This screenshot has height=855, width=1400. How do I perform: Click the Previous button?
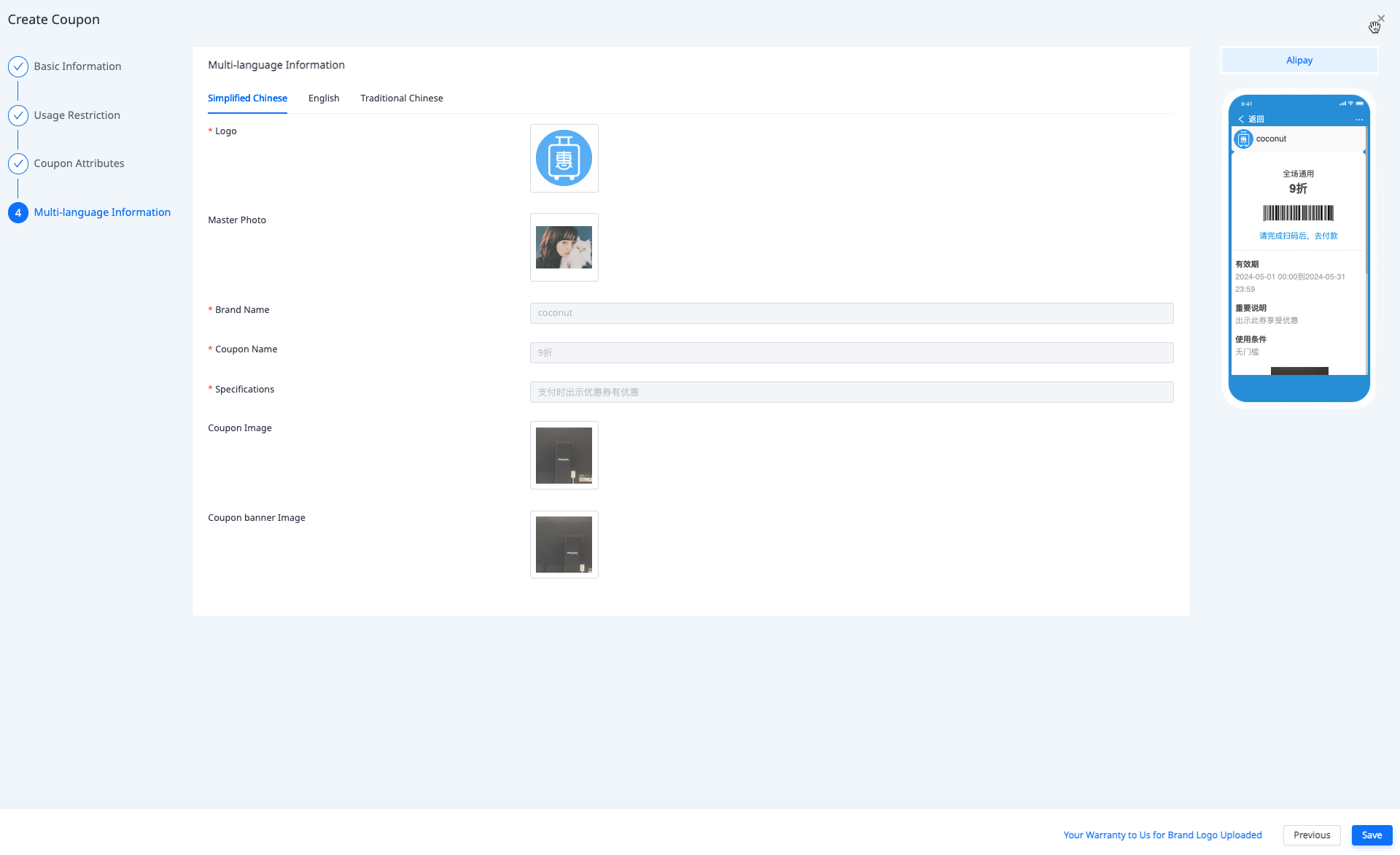pyautogui.click(x=1311, y=835)
